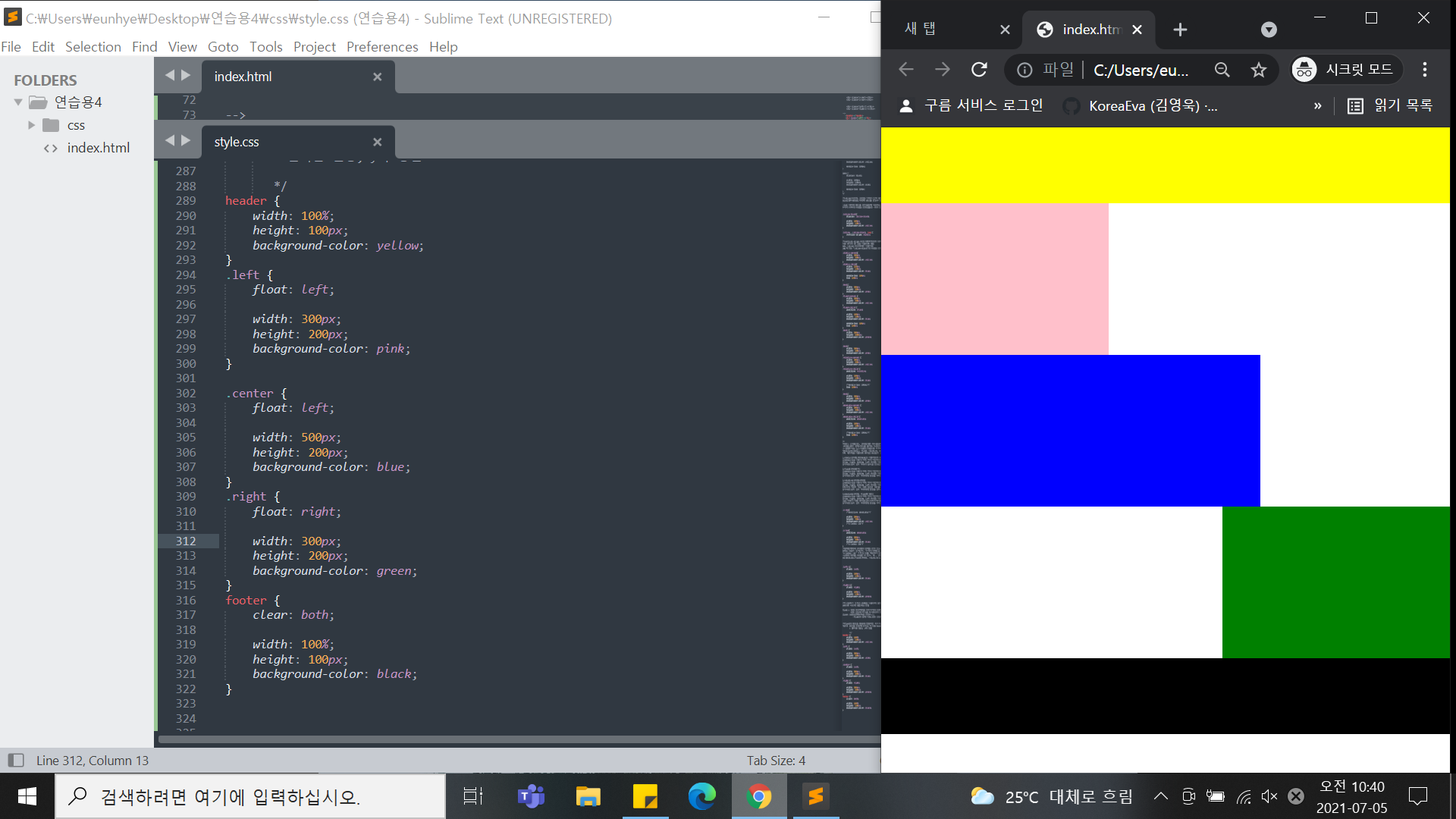Switch to the index.html editor tab
The height and width of the screenshot is (819, 1456).
[x=243, y=77]
